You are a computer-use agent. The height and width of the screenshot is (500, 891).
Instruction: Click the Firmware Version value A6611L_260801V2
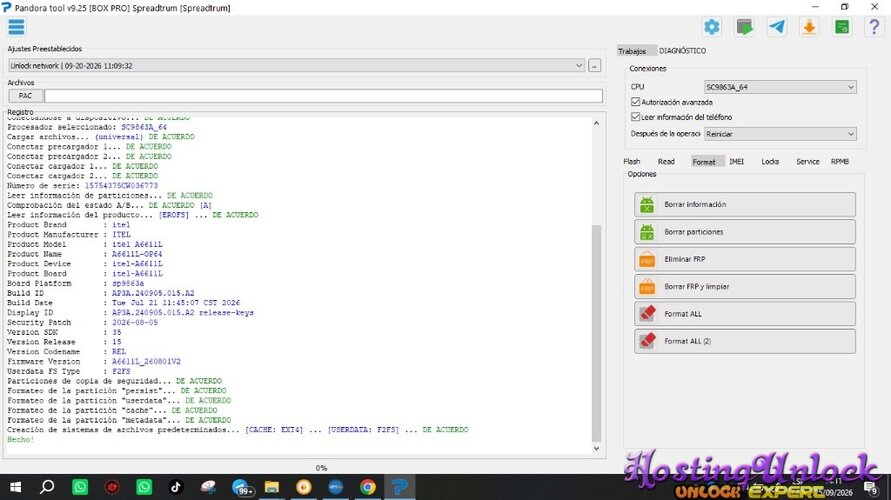pyautogui.click(x=146, y=361)
